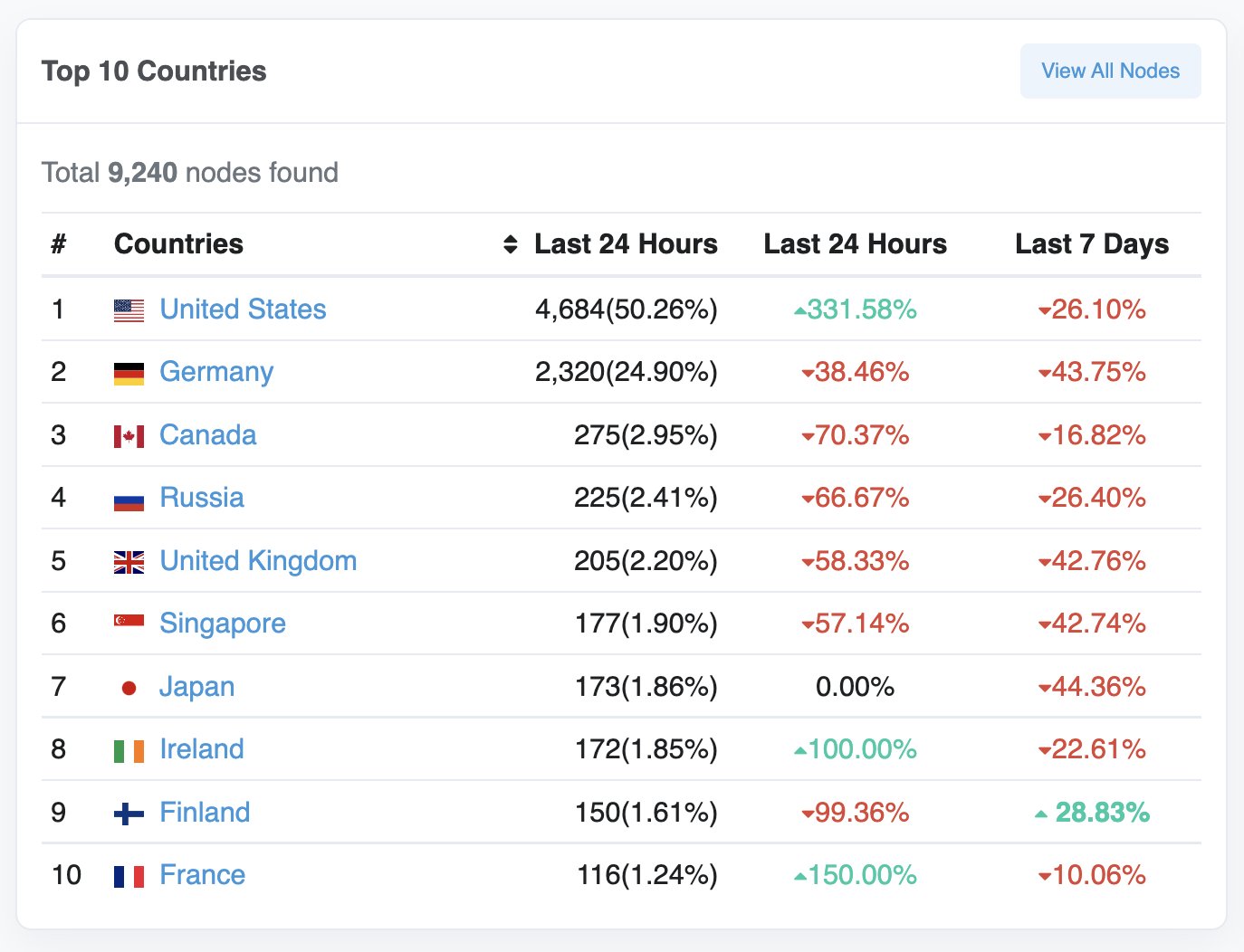The image size is (1244, 952).
Task: Click the Canada flag icon
Action: tap(129, 436)
